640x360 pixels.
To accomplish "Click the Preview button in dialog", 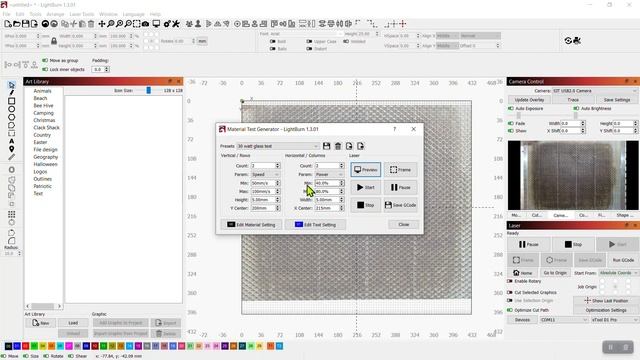I will (365, 170).
